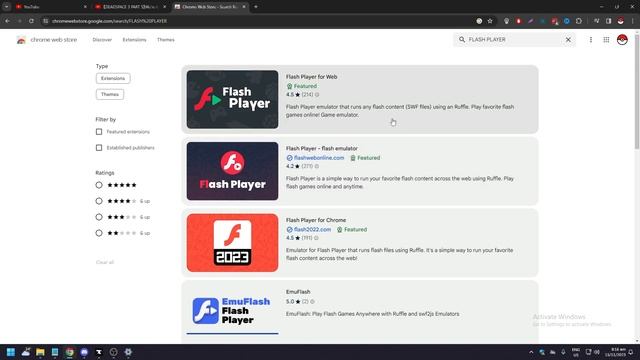Viewport: 640px width, 360px height.
Task: Select the two stars and up filter
Action: (x=99, y=233)
